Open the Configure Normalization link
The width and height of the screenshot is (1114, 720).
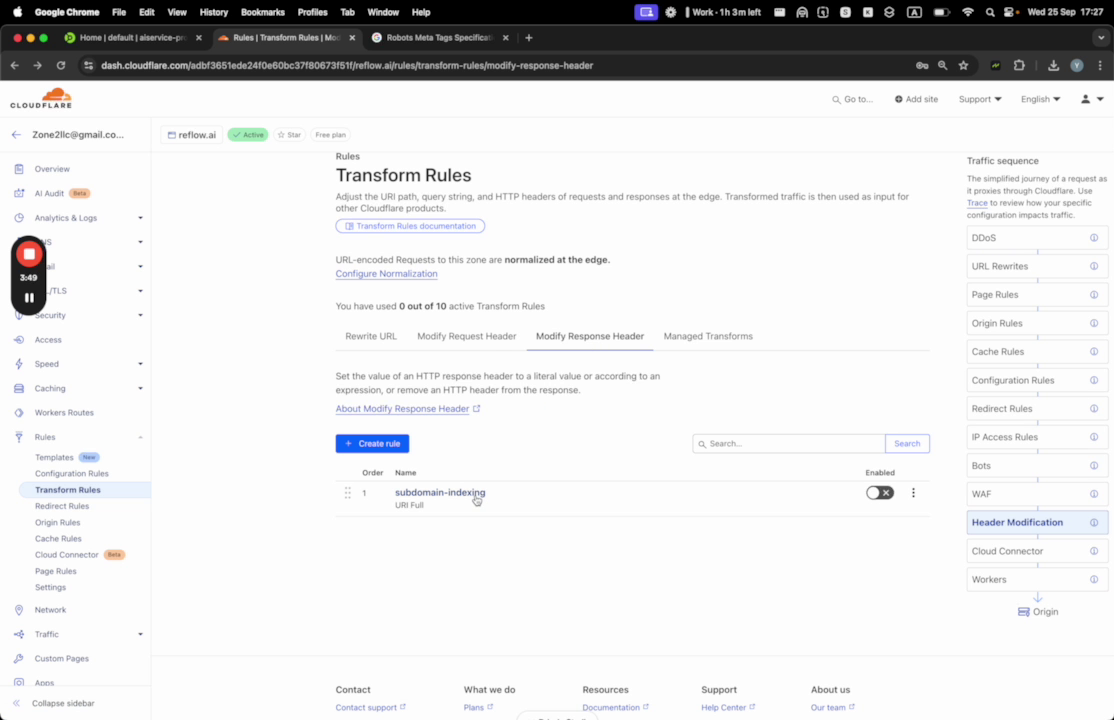pyautogui.click(x=386, y=273)
